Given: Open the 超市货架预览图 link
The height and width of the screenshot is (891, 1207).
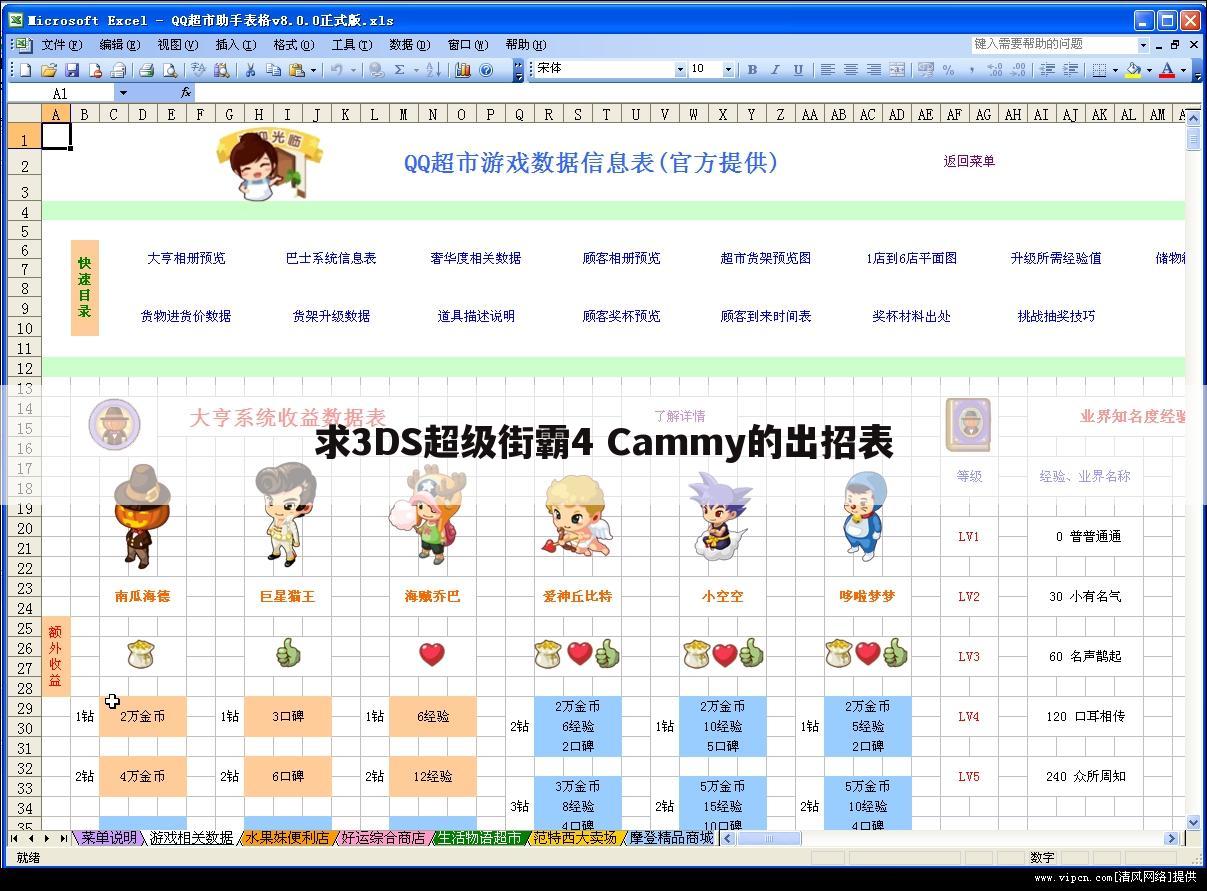Looking at the screenshot, I should coord(766,258).
